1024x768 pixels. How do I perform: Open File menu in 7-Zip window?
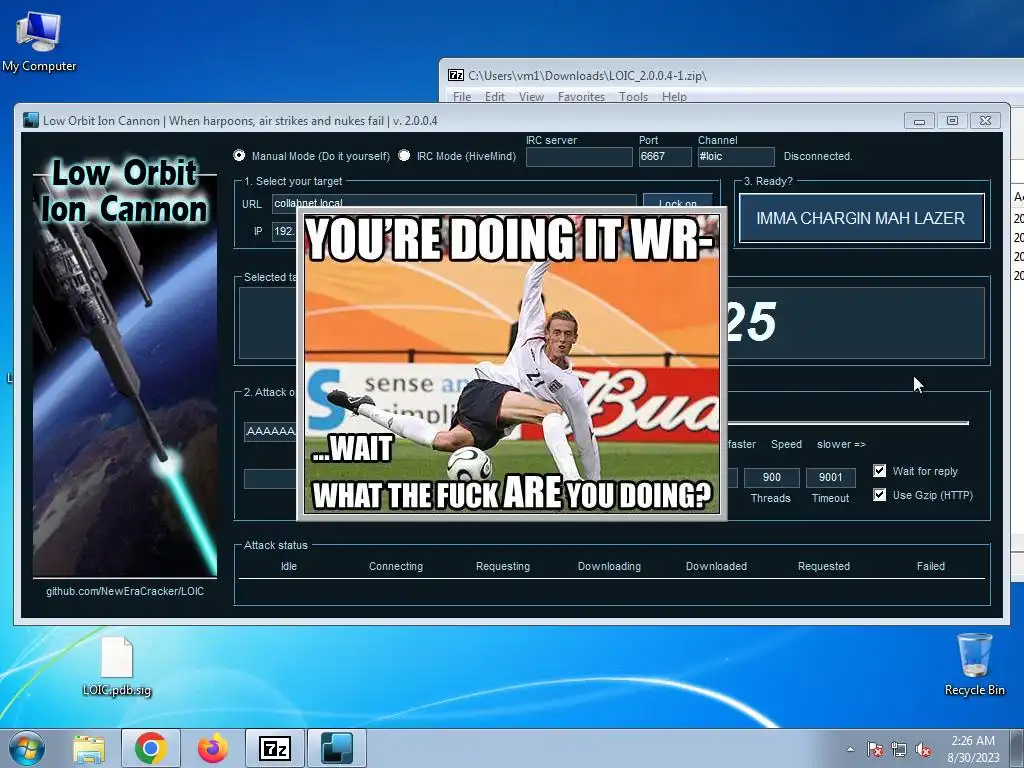pos(462,97)
